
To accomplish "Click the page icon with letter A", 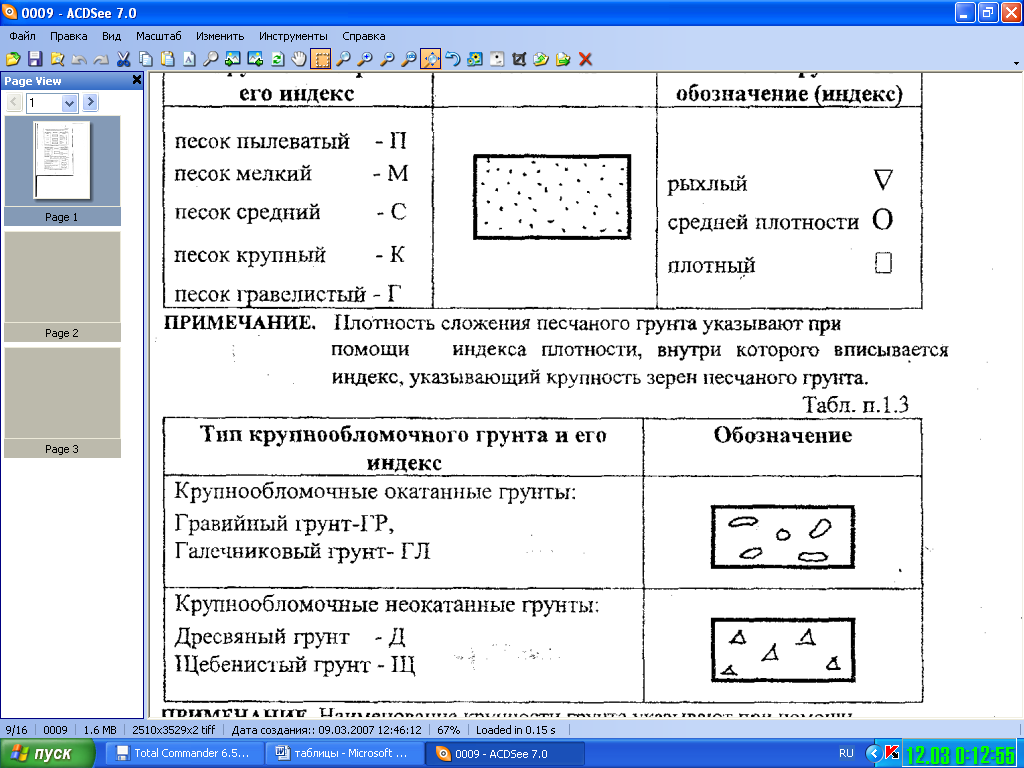I will 189,59.
